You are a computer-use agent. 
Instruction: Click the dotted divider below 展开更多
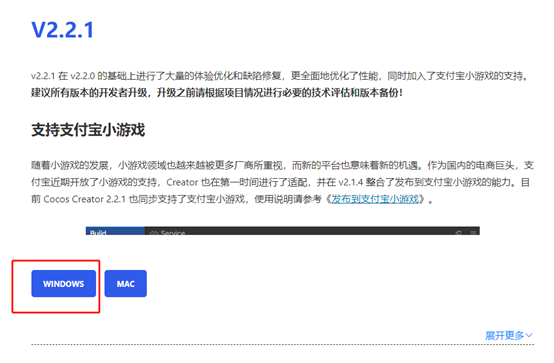point(283,344)
